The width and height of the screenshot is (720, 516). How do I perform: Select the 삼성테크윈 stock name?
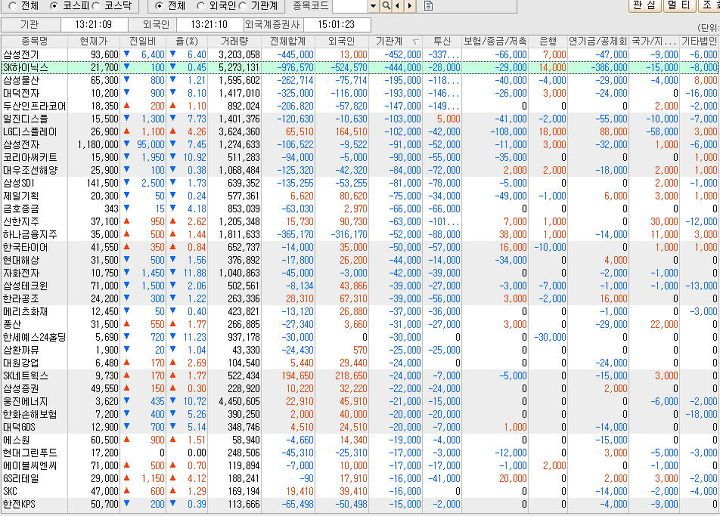coord(25,286)
